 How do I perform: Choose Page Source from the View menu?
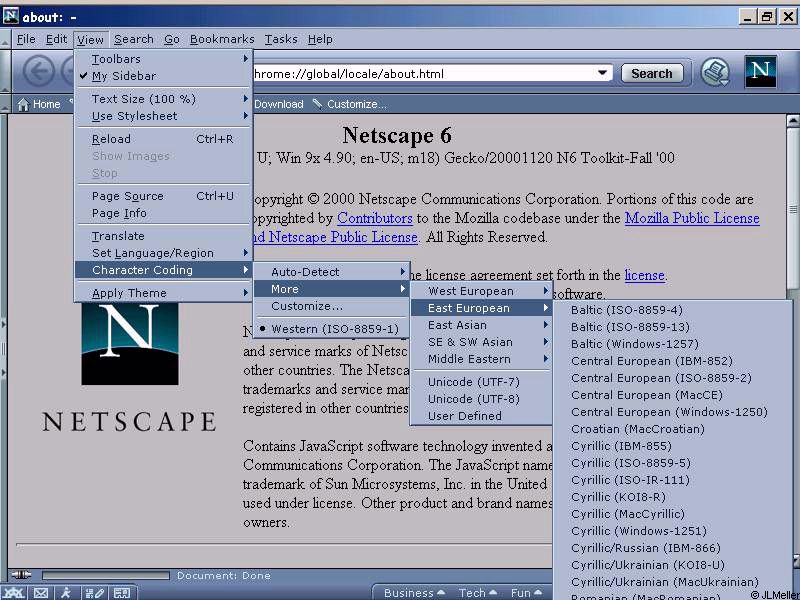(163, 196)
